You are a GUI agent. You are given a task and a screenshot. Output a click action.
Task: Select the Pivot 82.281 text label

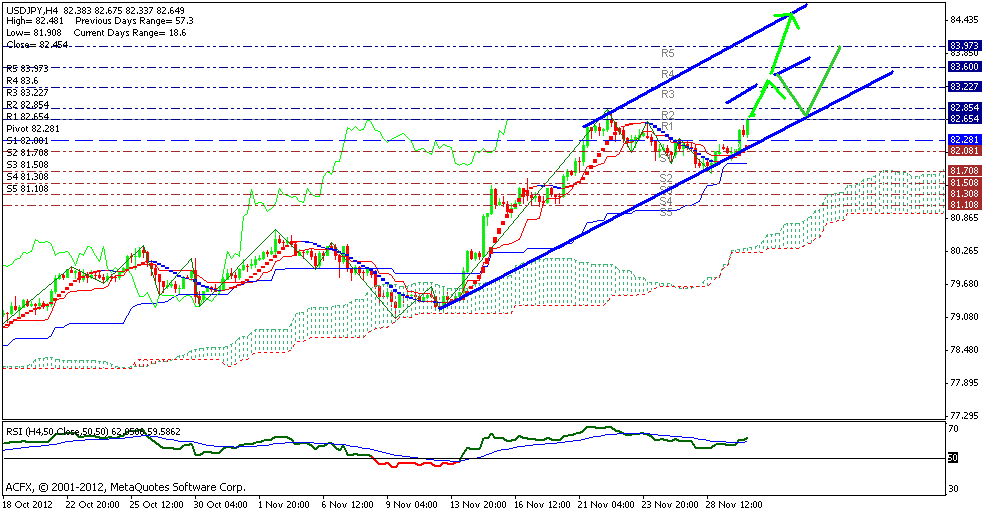pyautogui.click(x=33, y=129)
